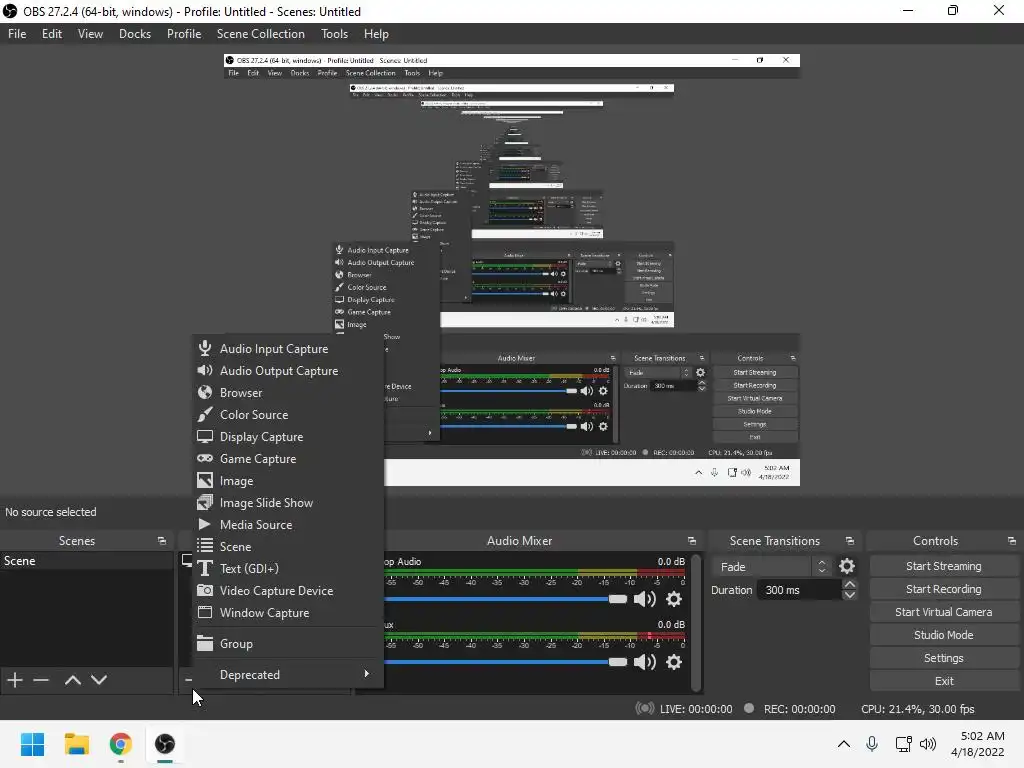
Task: Open Desktop Audio gear settings
Action: coord(674,599)
